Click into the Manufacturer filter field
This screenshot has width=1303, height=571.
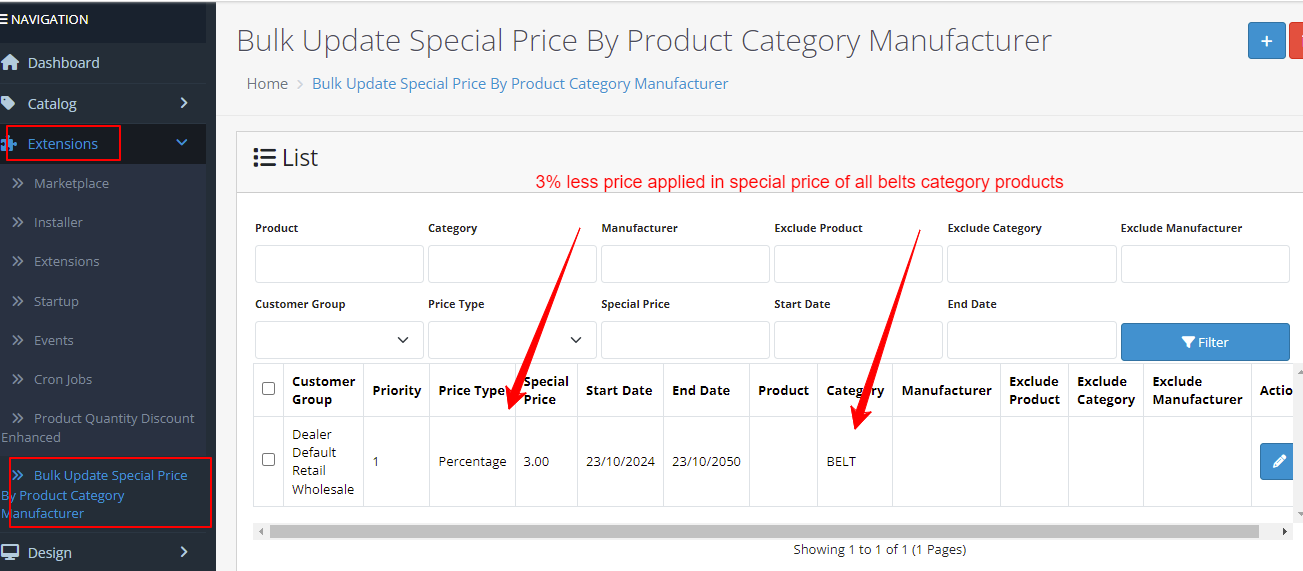[685, 264]
